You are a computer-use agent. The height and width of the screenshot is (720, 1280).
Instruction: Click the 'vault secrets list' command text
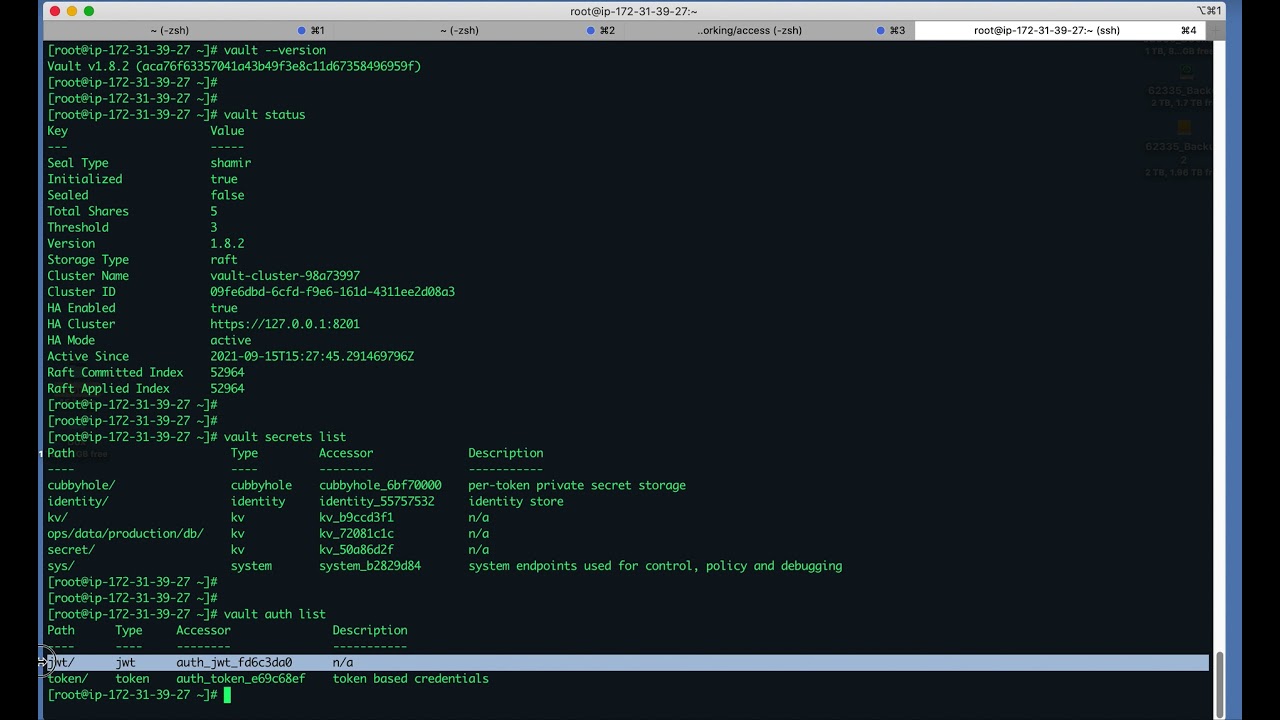[x=285, y=437]
